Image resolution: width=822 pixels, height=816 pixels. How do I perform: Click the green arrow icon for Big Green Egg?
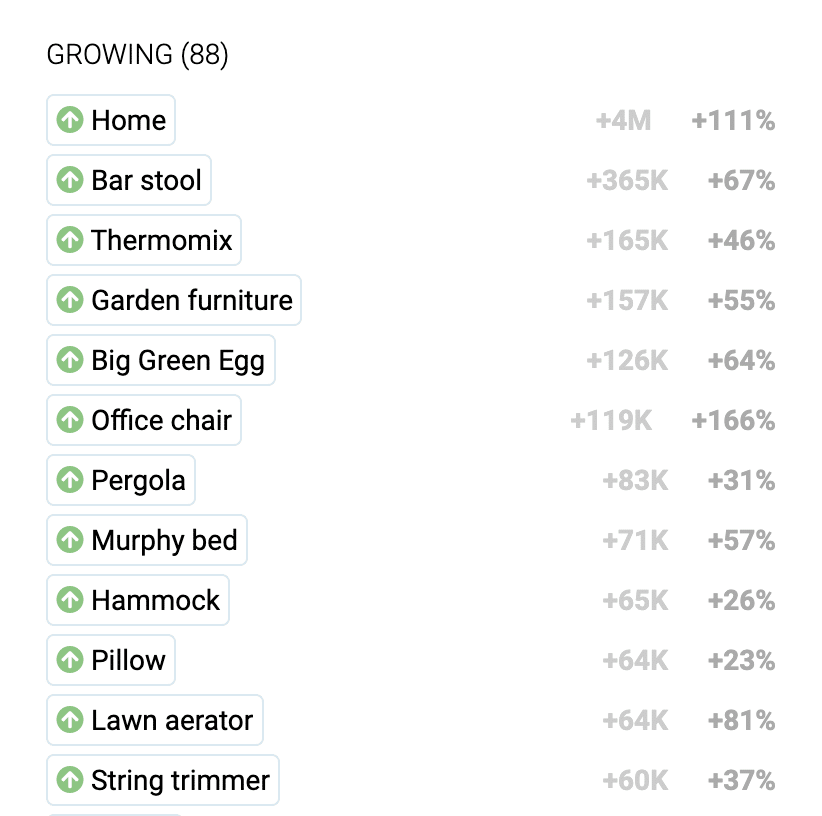pyautogui.click(x=70, y=360)
